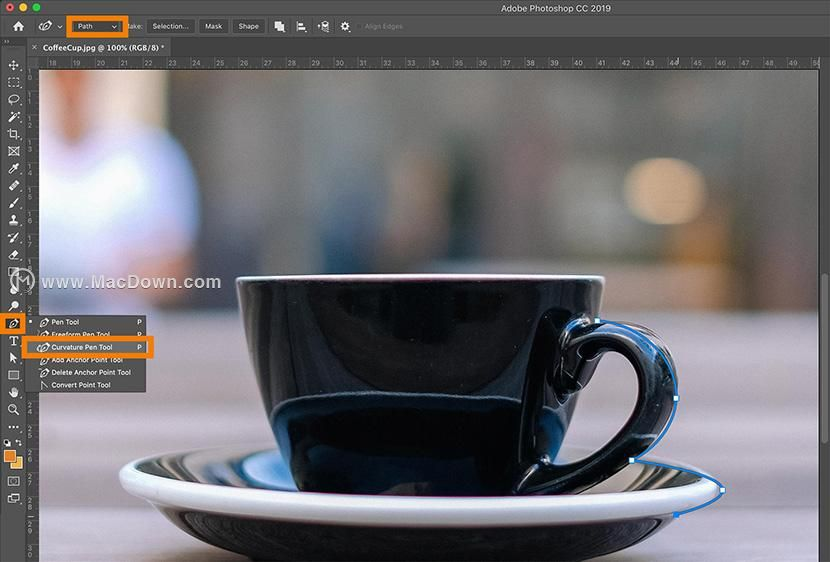Screen dimensions: 830x562
Task: Select the Frame tool
Action: [x=14, y=151]
